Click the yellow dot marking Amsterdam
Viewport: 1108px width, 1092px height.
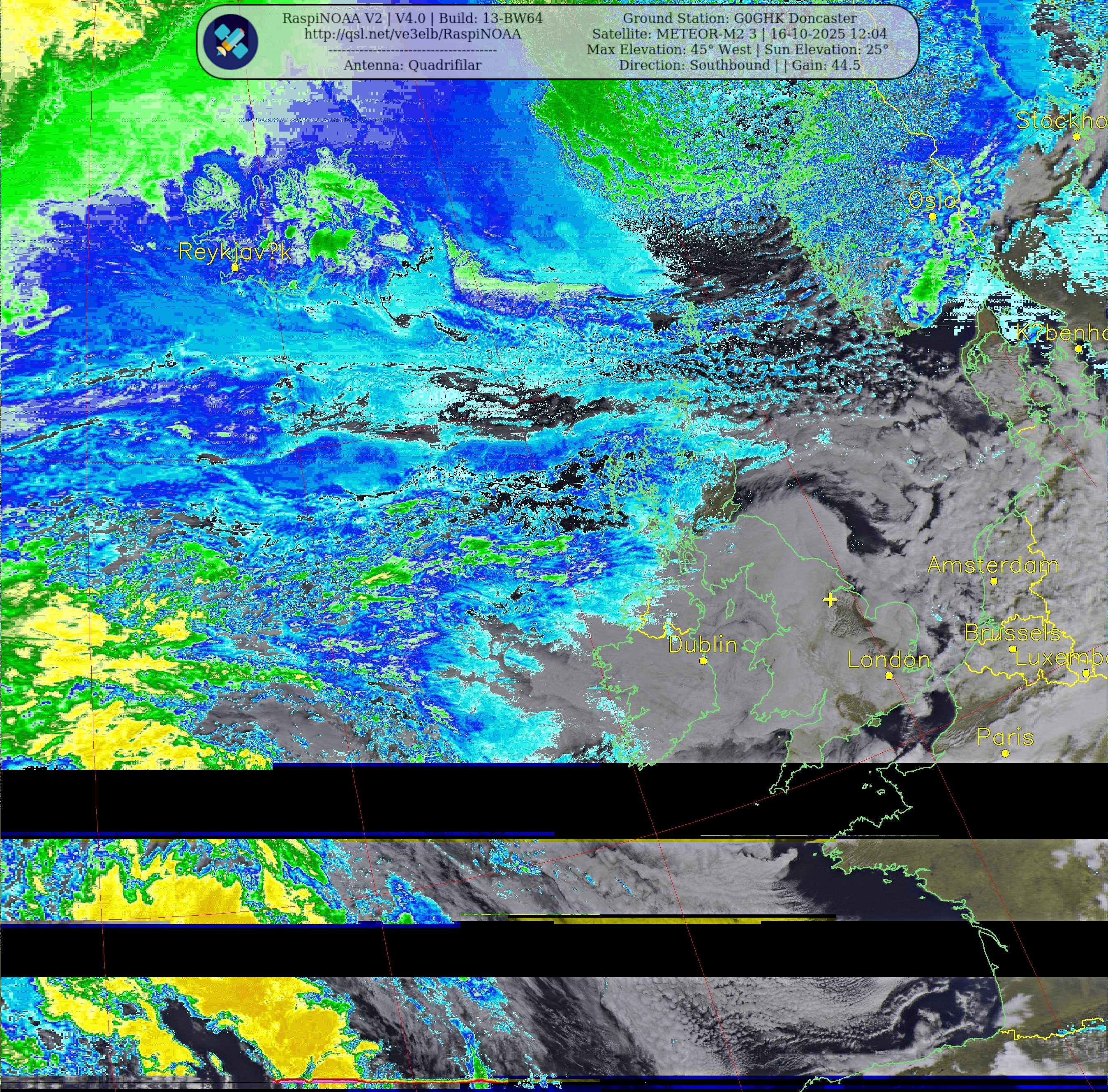(994, 581)
